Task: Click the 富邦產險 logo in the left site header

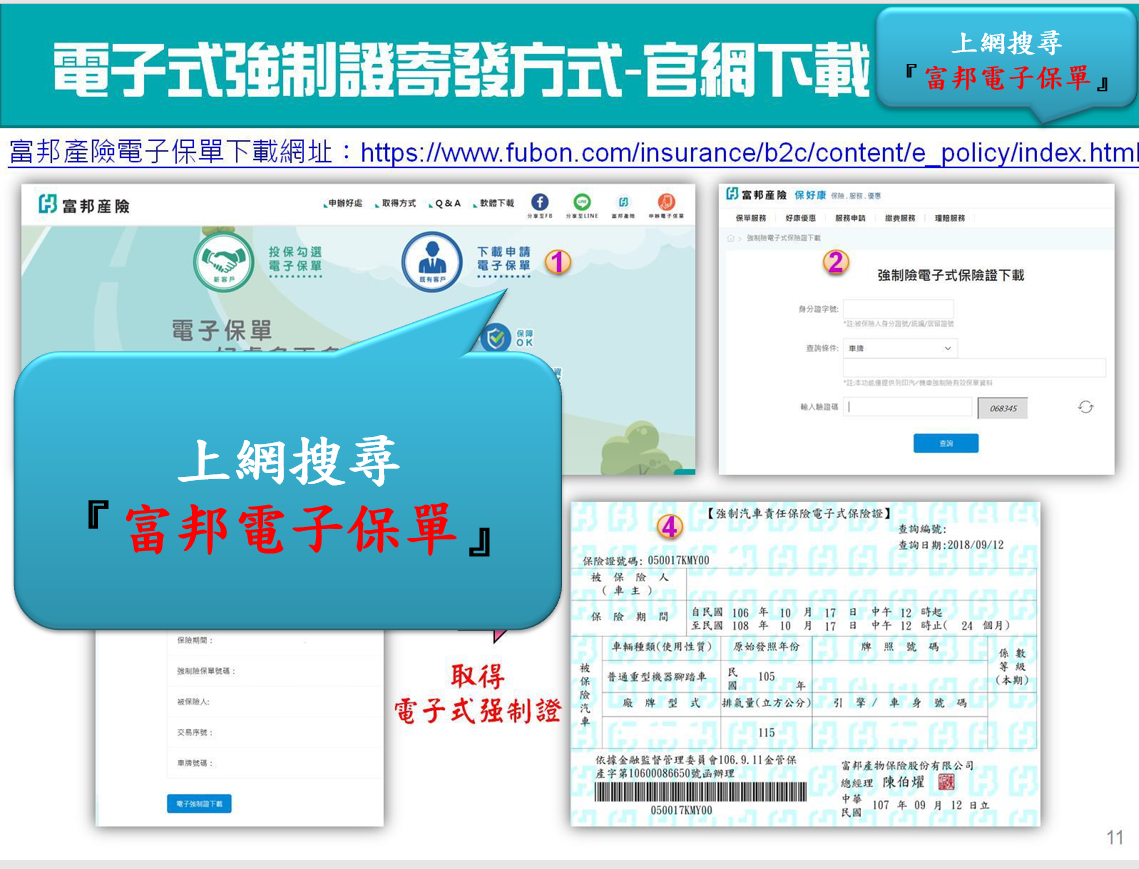Action: [x=84, y=206]
